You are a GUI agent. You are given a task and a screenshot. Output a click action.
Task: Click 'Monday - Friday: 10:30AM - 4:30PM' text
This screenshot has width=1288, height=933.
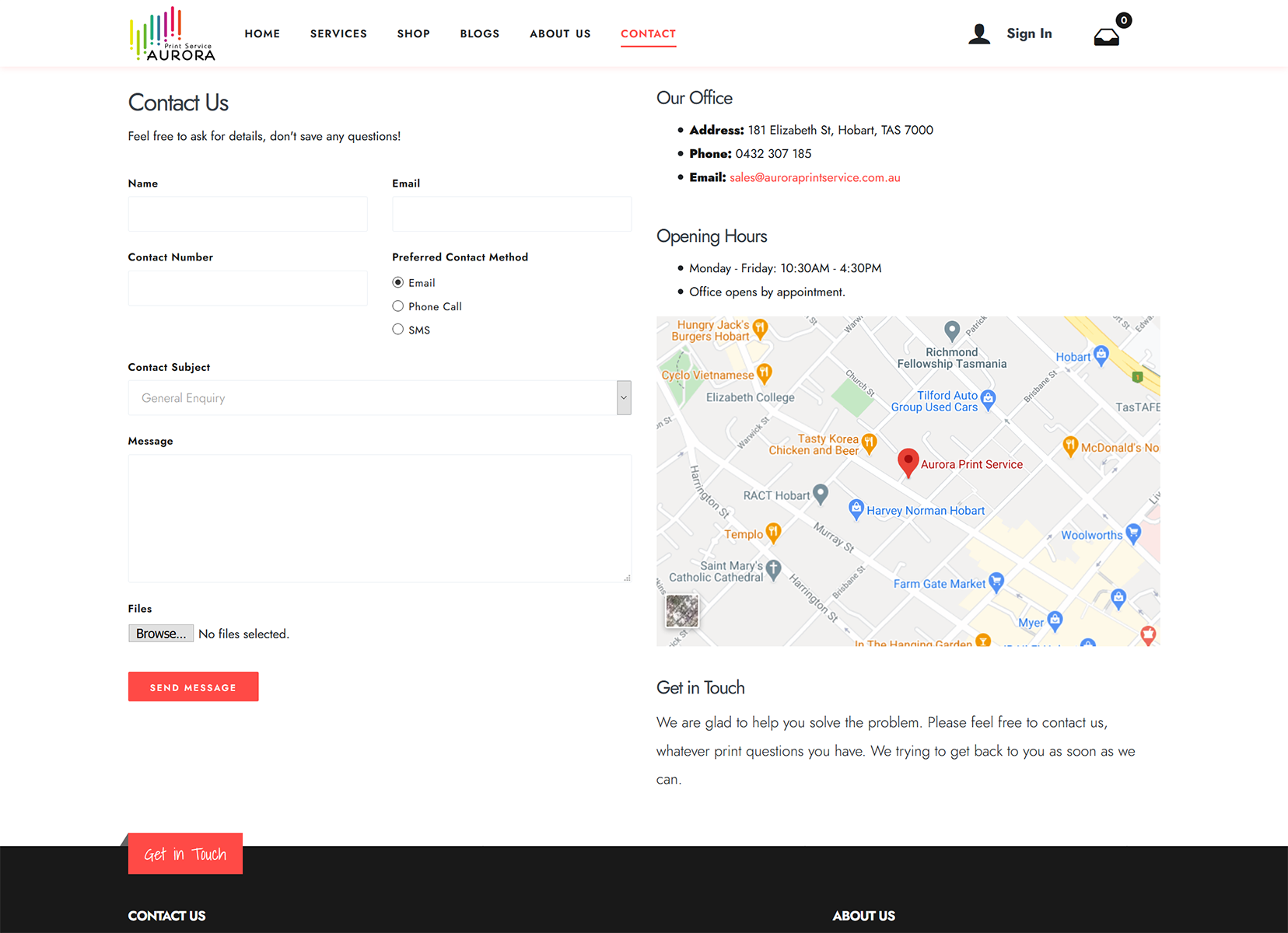786,268
